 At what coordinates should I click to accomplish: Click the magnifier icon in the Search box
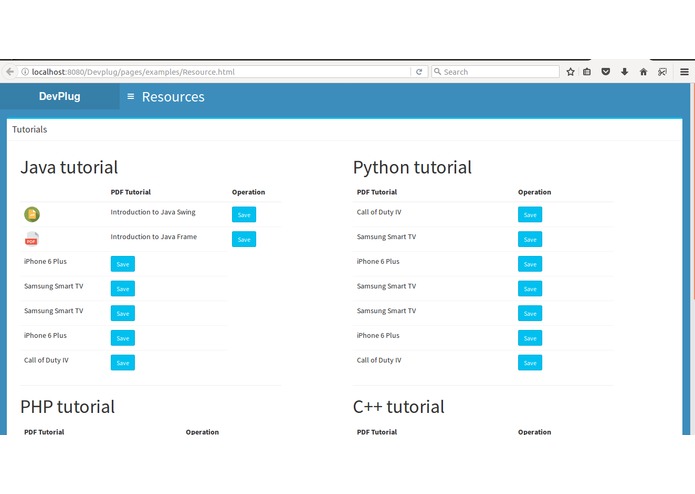pyautogui.click(x=437, y=71)
